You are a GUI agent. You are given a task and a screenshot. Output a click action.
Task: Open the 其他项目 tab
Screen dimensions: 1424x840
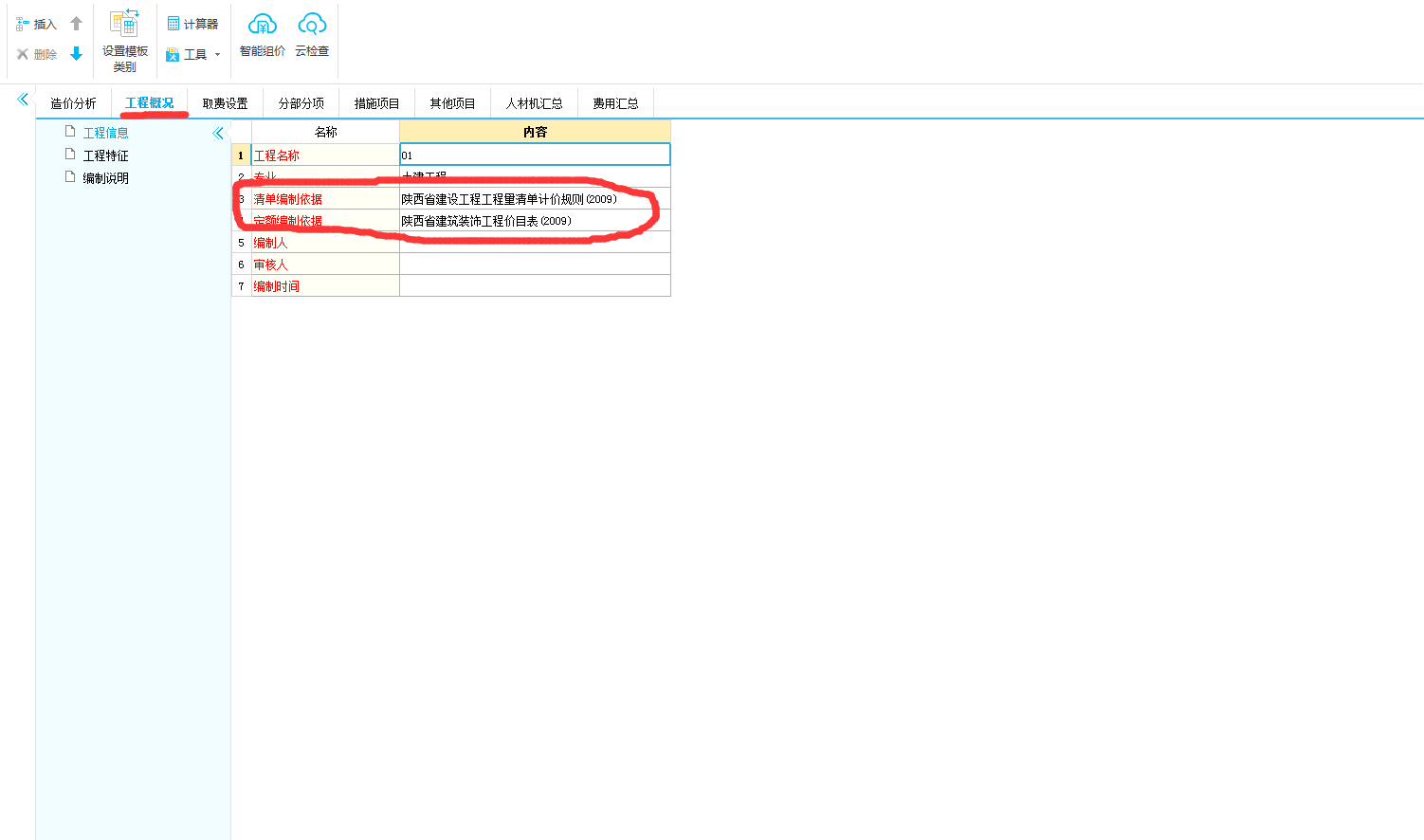(x=453, y=103)
